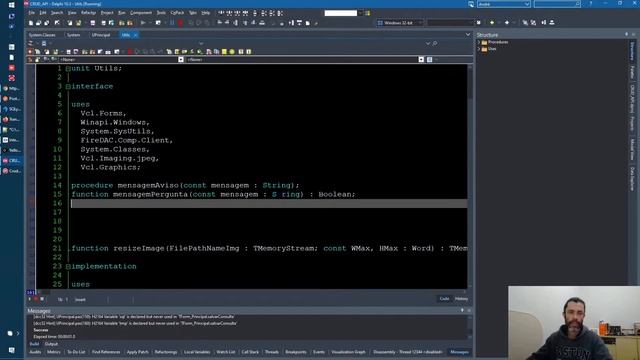Open the Windows 32-bit platform dropdown

[x=400, y=23]
